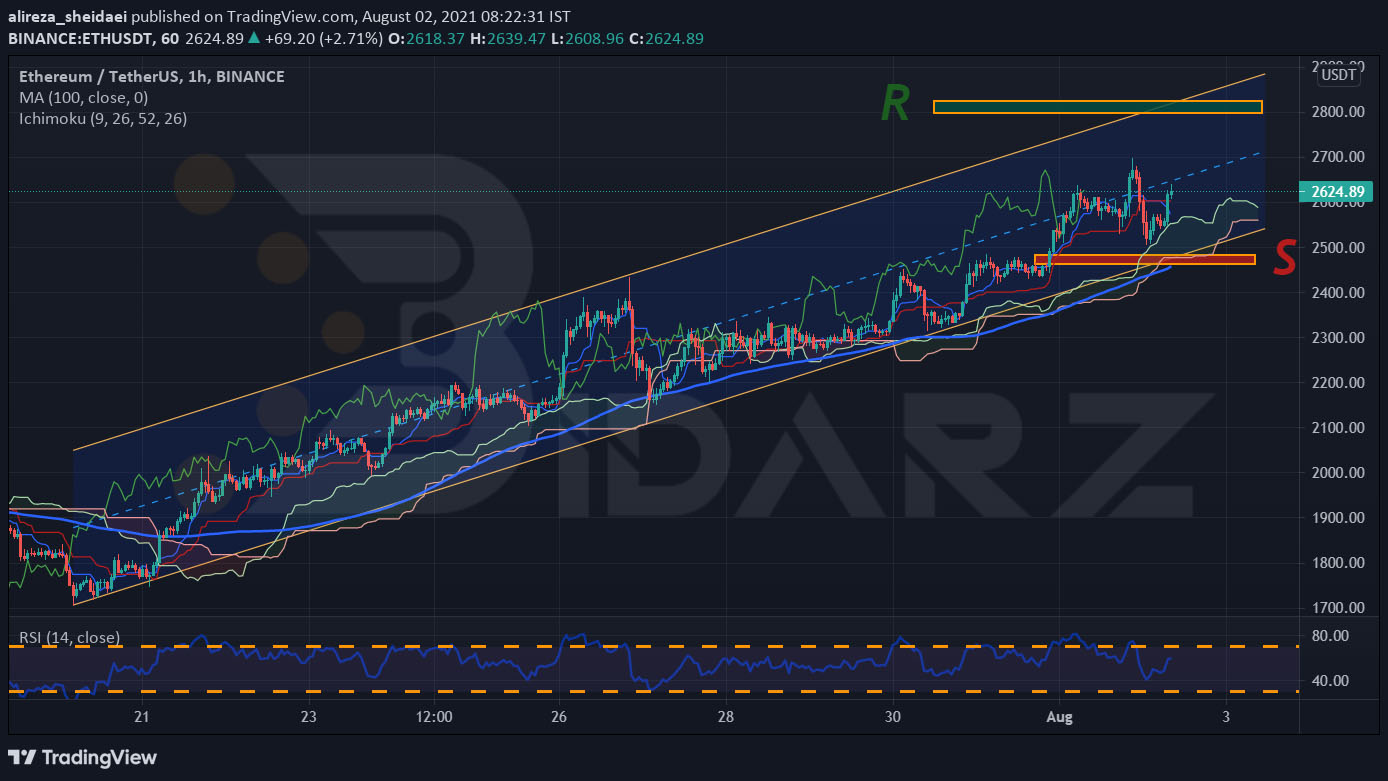Select the green R resistance text label

[895, 105]
